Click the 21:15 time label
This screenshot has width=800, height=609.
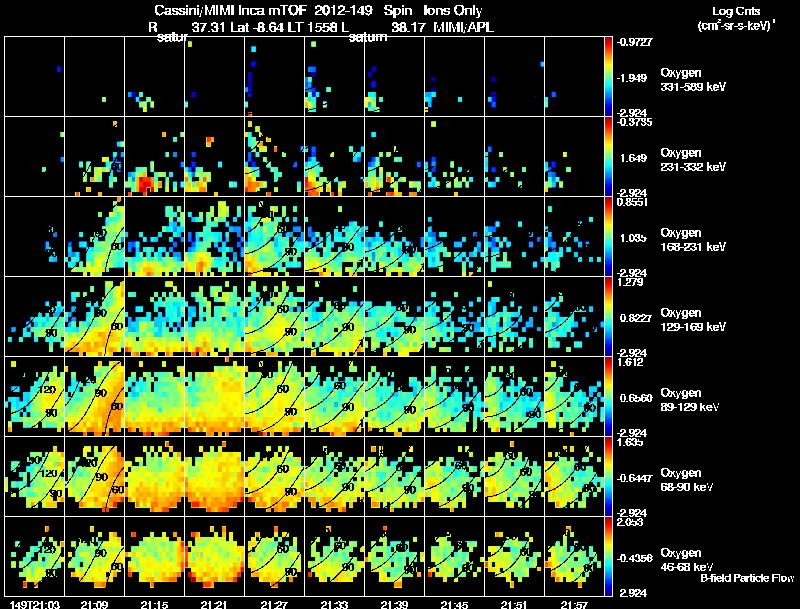point(154,604)
